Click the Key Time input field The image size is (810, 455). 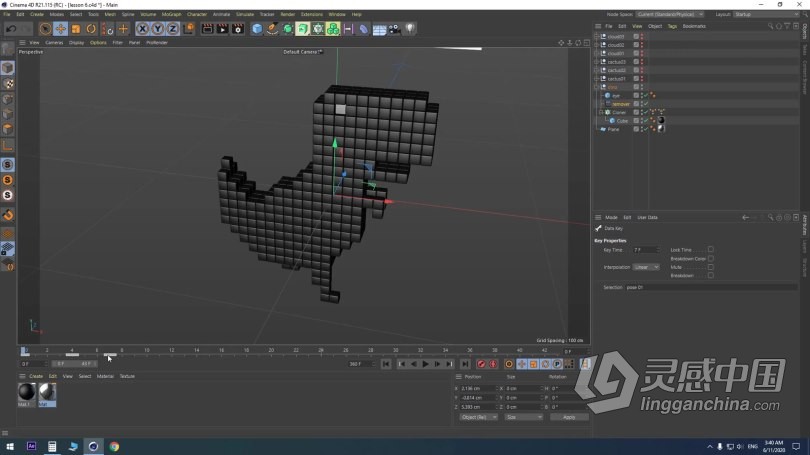646,250
